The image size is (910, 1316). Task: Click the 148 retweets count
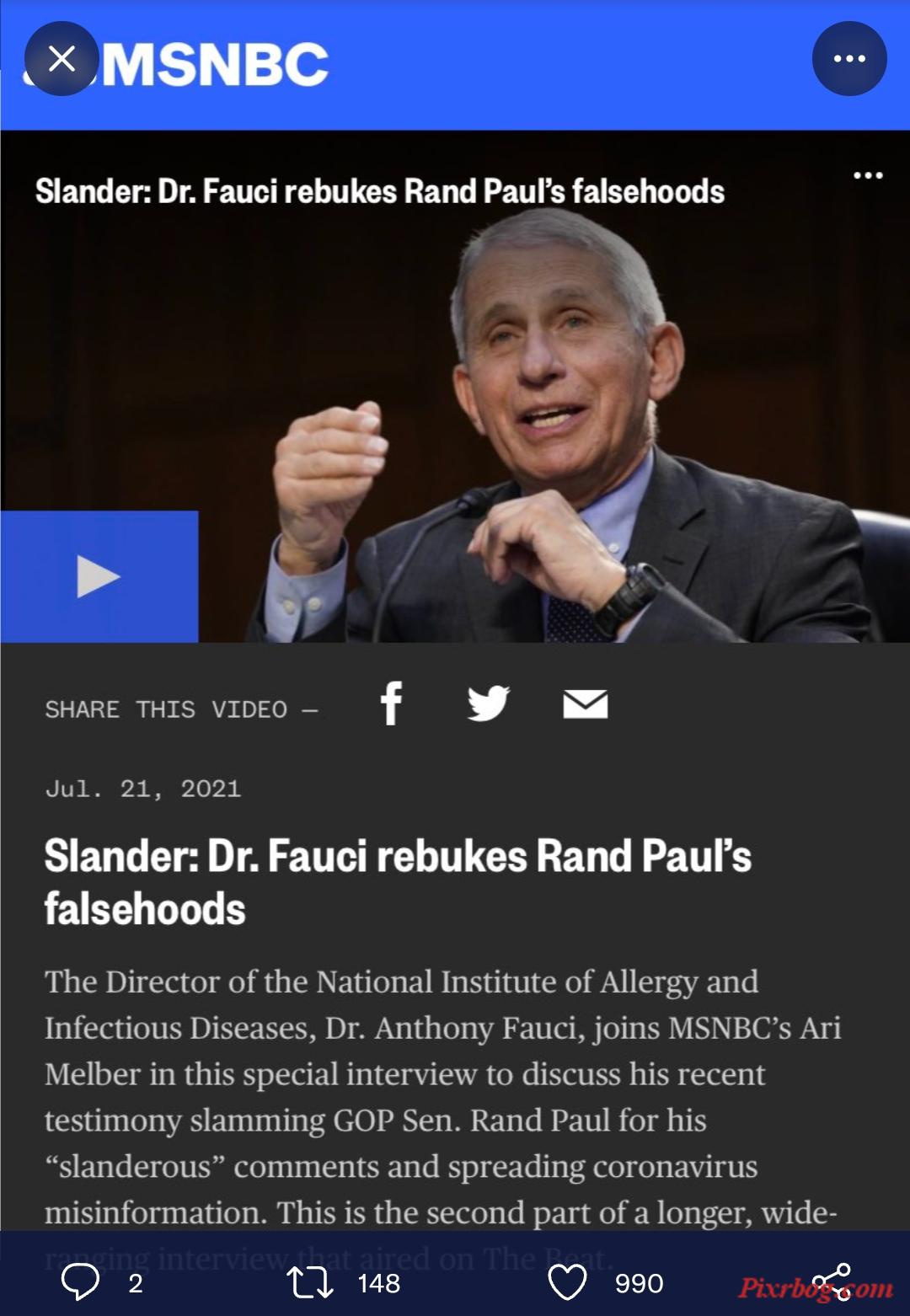379,1283
